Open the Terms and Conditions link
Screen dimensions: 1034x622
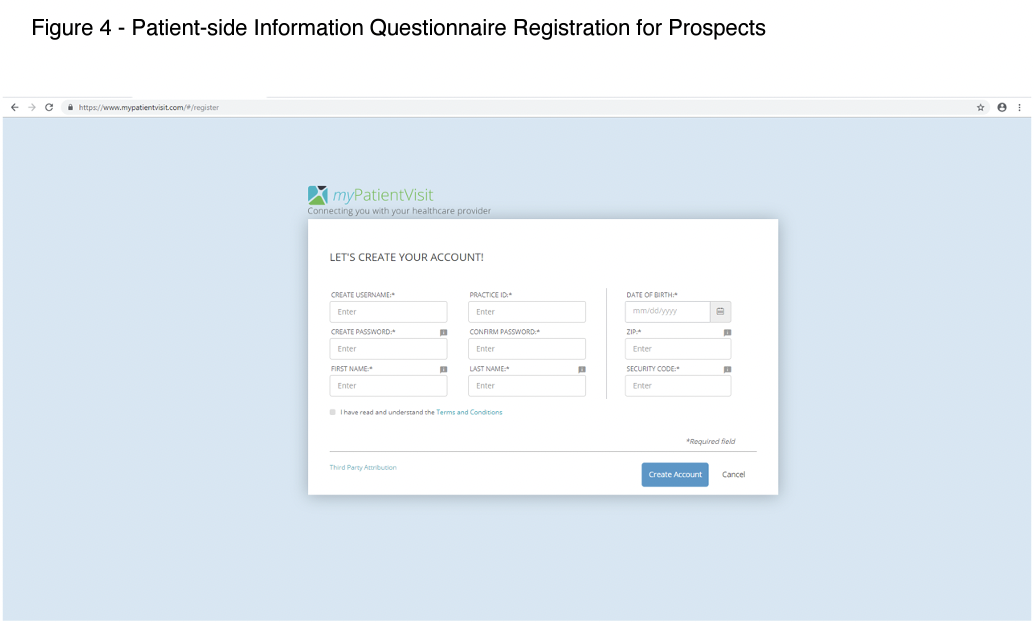click(469, 412)
